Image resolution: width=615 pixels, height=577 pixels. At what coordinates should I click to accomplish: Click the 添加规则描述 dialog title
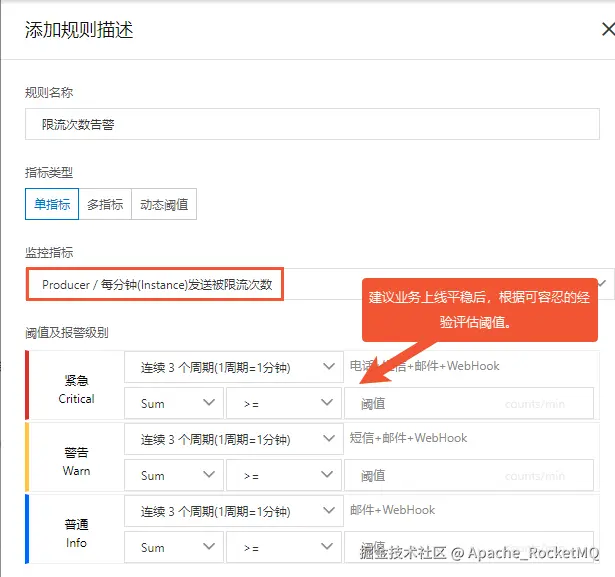tap(79, 30)
